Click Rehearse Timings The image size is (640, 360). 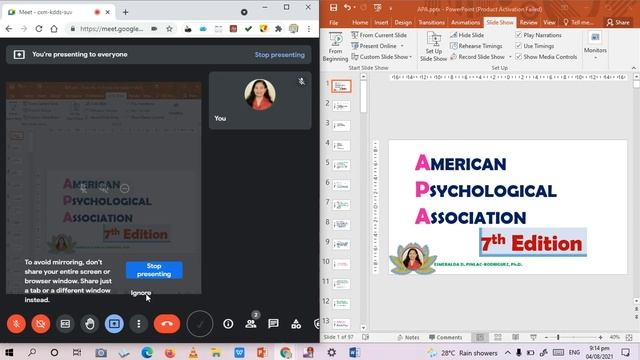(x=476, y=46)
